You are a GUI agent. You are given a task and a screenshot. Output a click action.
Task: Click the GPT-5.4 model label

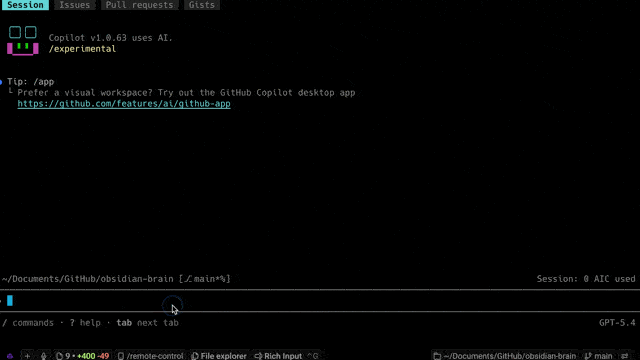point(617,323)
